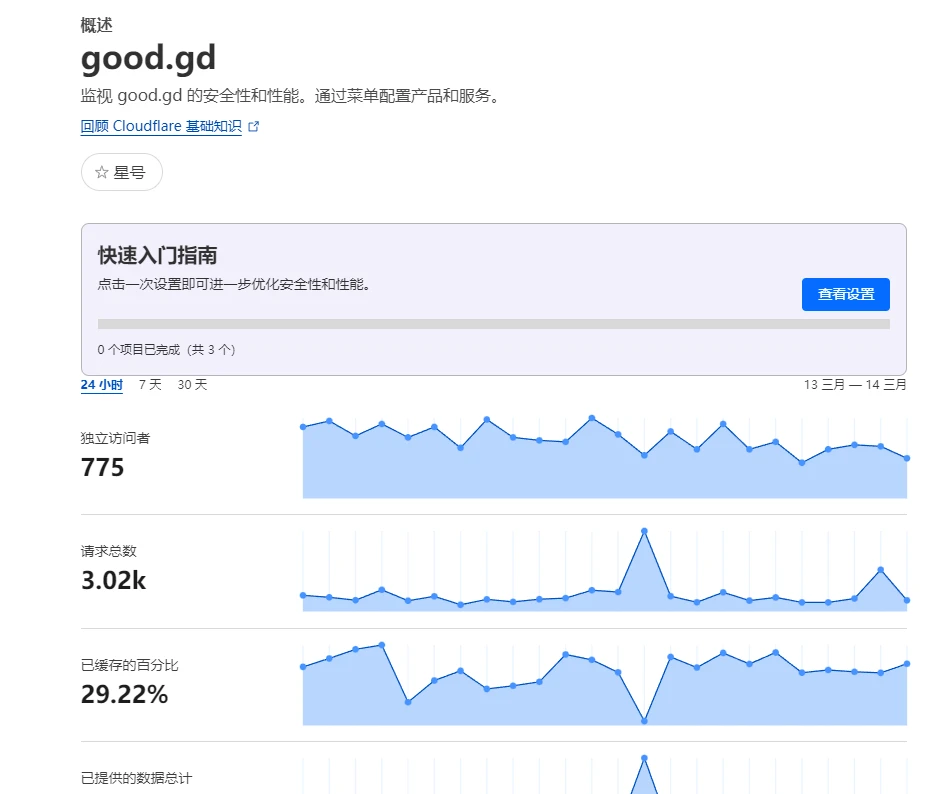Click the first data point of 独立访问者 chart
Viewport: 937px width, 794px height.
[303, 427]
